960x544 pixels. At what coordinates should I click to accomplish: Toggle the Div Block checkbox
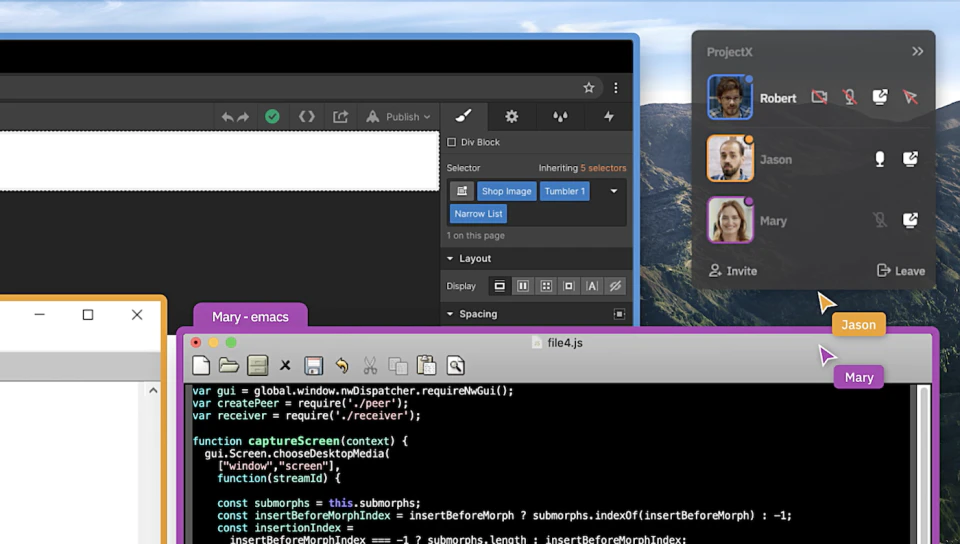[452, 142]
